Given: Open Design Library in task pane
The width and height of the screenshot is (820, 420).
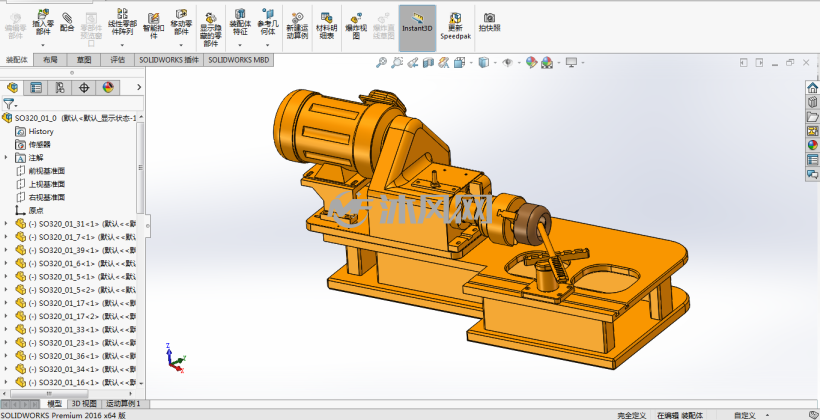Looking at the screenshot, I should point(812,102).
